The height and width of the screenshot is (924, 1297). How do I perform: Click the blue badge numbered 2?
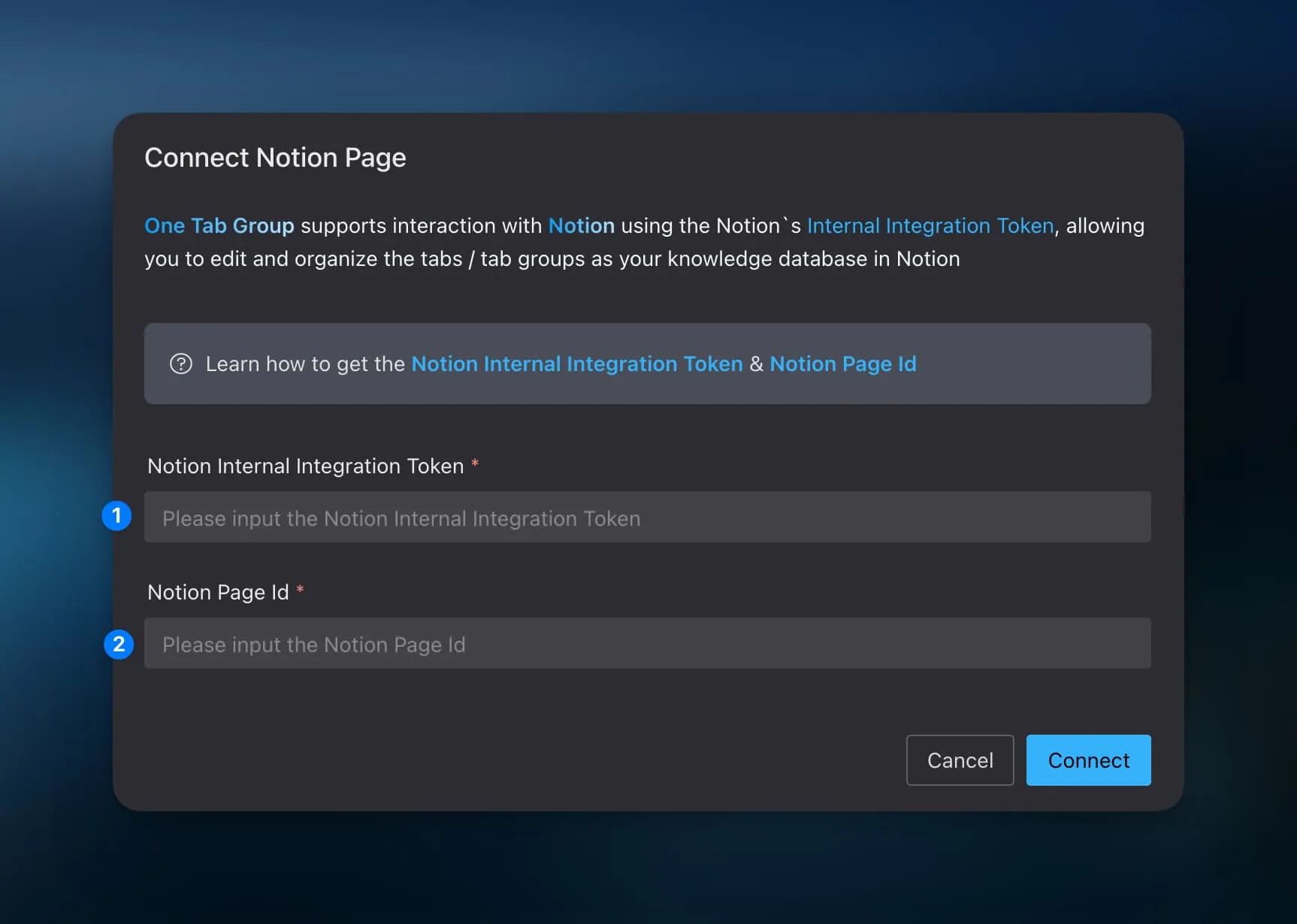pos(119,644)
